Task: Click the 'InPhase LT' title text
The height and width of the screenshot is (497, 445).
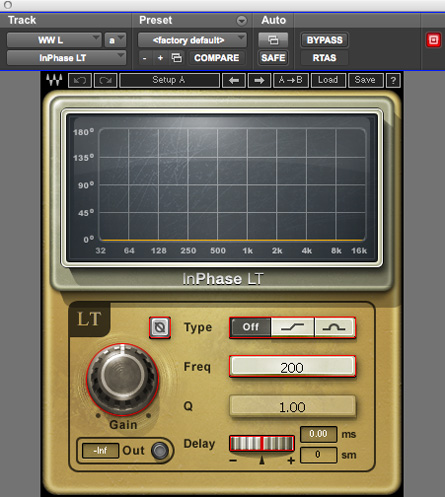Action: point(223,279)
